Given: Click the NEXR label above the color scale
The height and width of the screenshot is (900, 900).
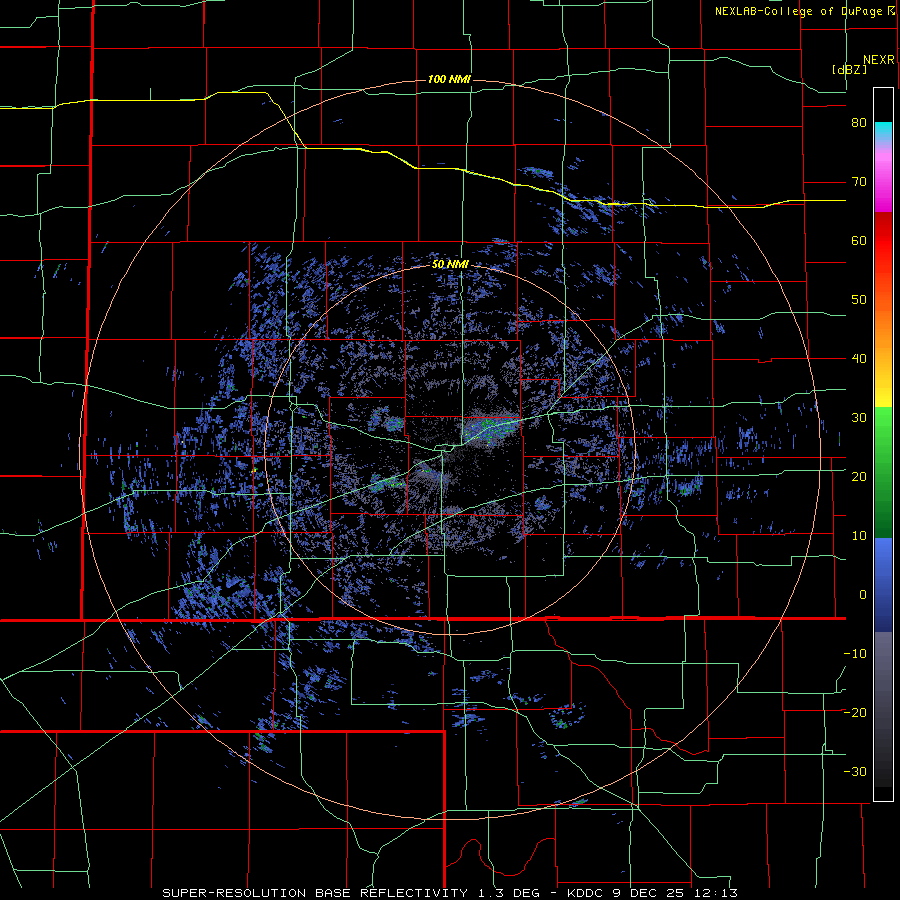Looking at the screenshot, I should pos(878,60).
